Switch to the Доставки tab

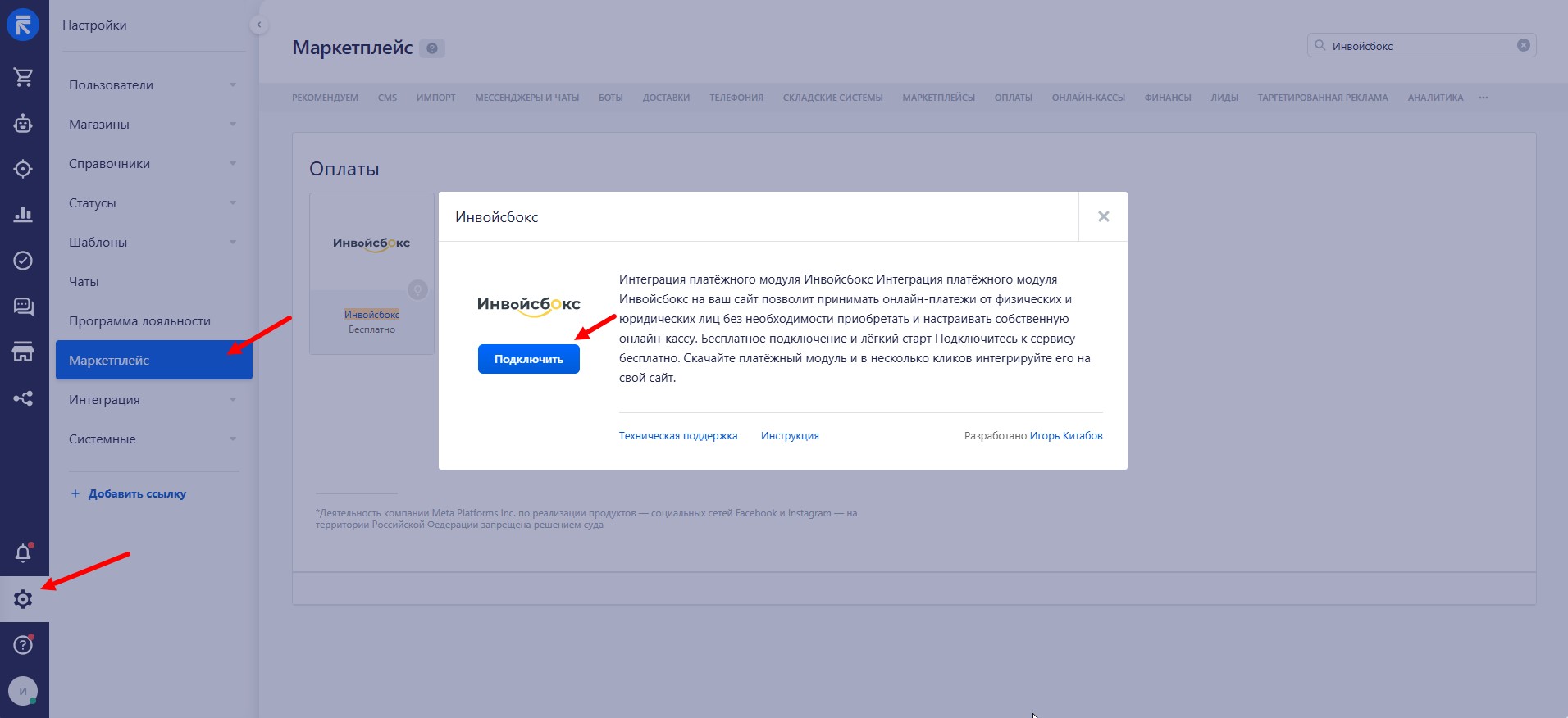click(x=666, y=98)
